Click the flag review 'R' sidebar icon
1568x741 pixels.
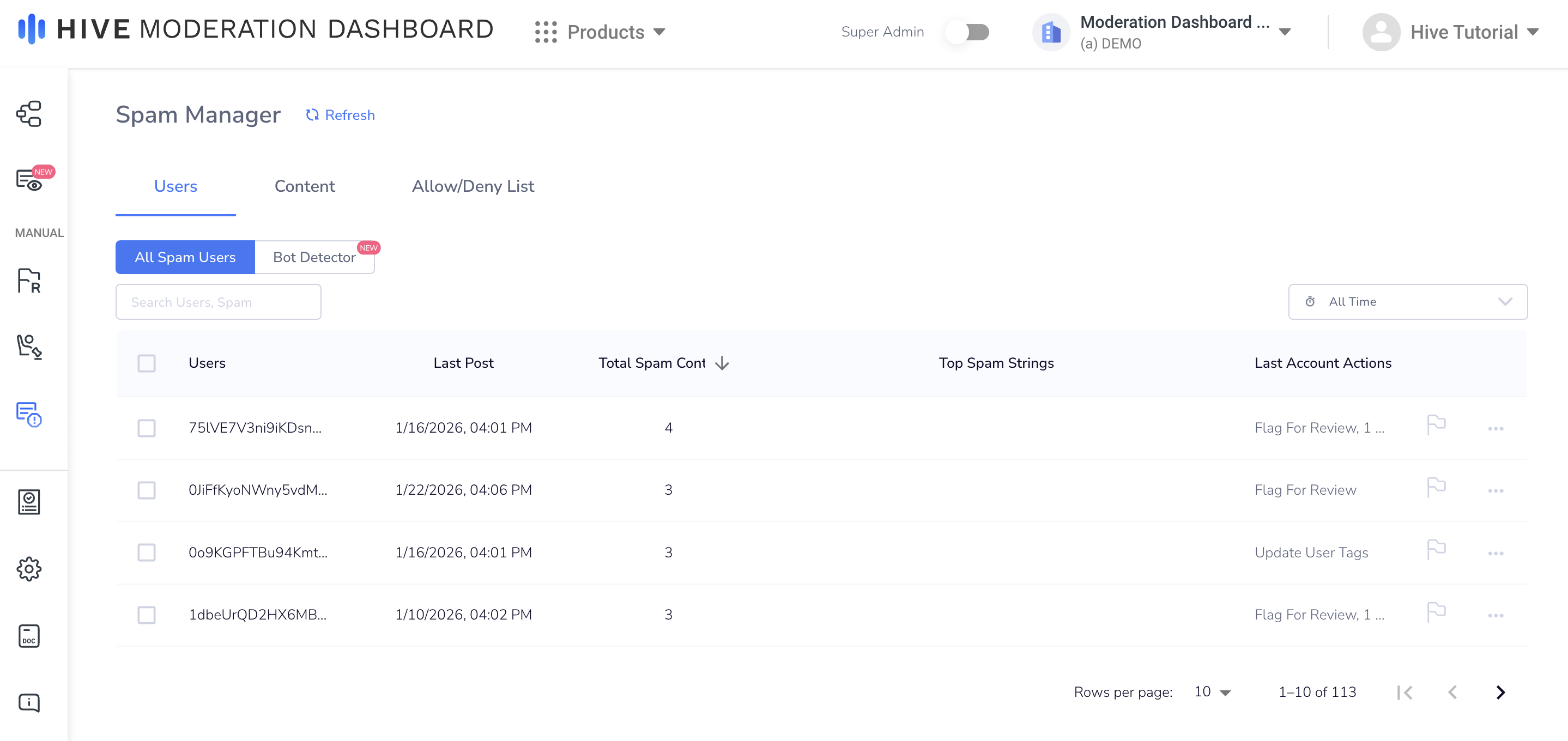click(x=28, y=281)
